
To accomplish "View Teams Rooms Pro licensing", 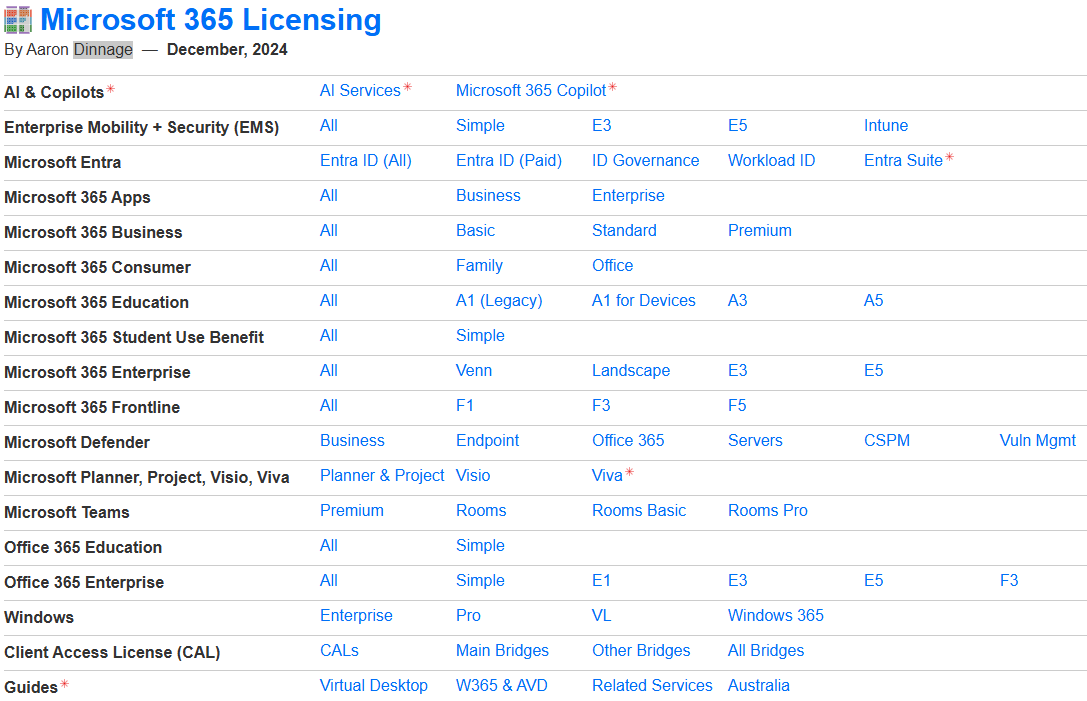I will (x=767, y=510).
